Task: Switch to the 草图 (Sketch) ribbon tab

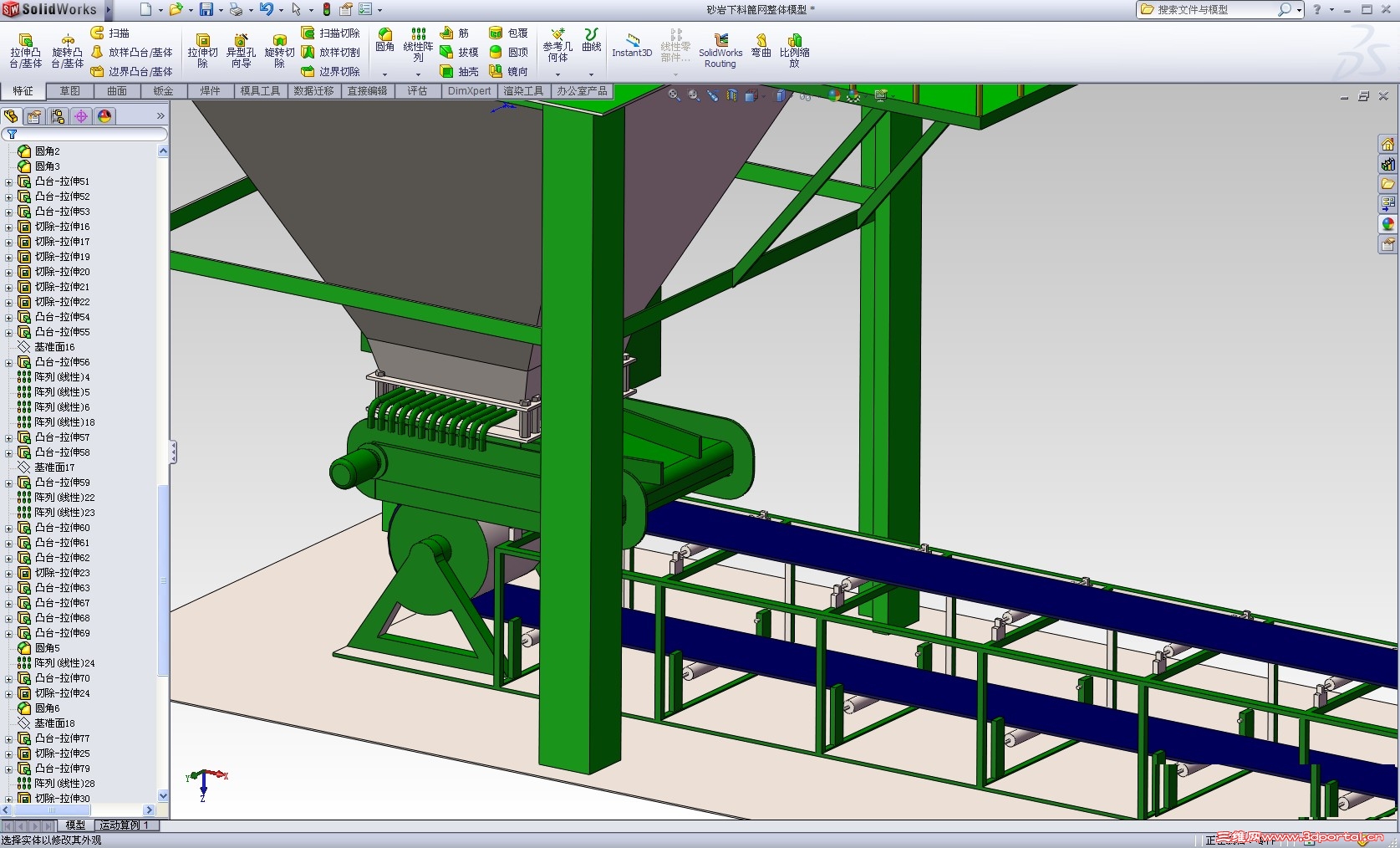Action: tap(70, 91)
